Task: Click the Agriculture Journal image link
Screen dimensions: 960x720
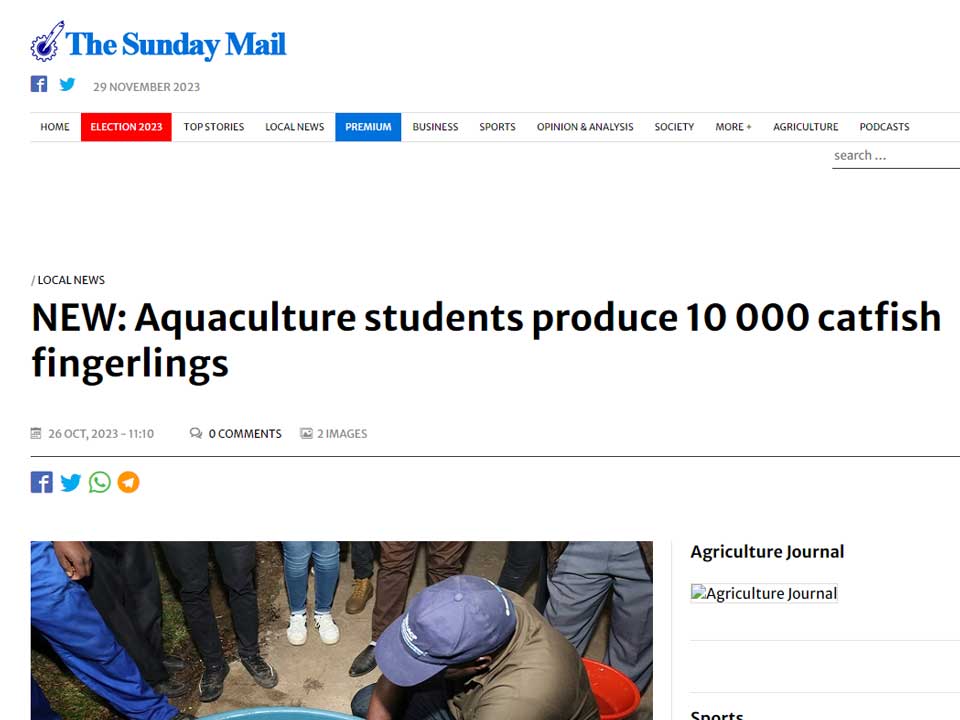Action: (x=764, y=593)
